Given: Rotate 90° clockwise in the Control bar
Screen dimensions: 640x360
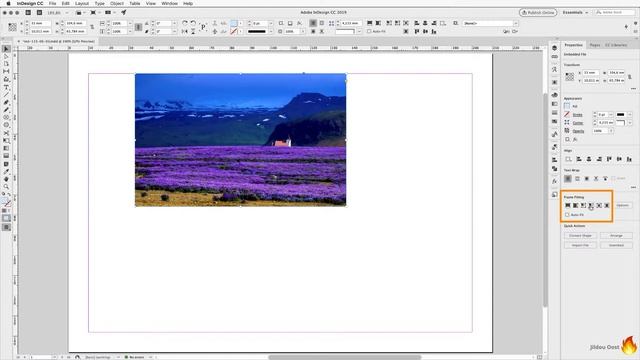Looking at the screenshot, I should click(x=184, y=23).
